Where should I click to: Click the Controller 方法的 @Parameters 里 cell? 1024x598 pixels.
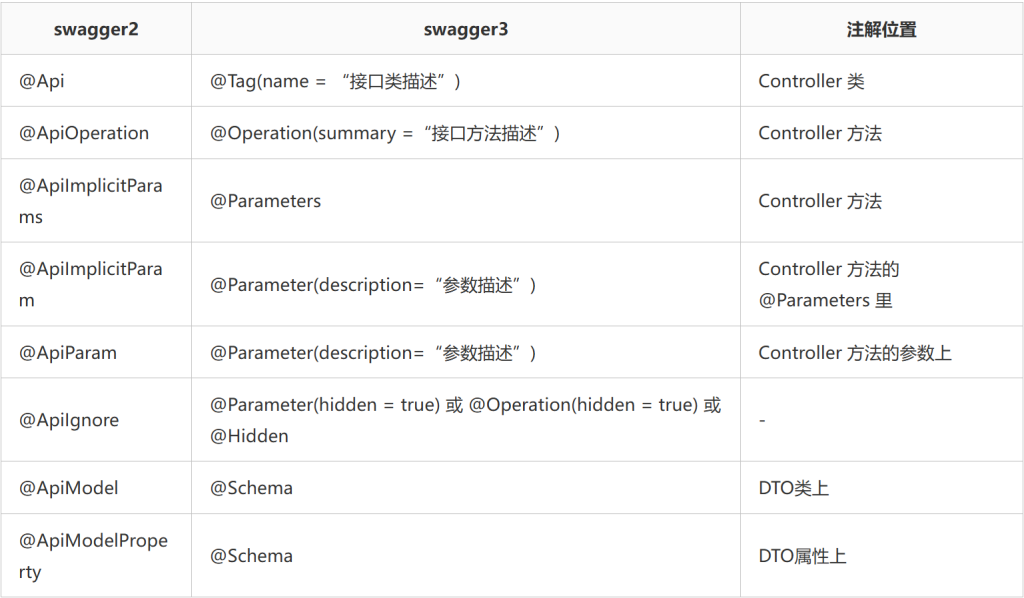point(882,285)
